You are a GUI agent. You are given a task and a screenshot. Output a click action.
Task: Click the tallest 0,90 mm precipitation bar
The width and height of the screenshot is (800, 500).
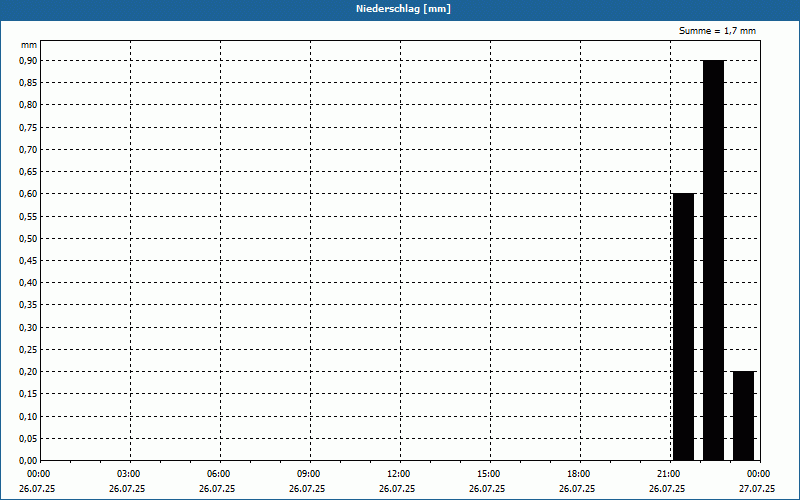(x=713, y=260)
